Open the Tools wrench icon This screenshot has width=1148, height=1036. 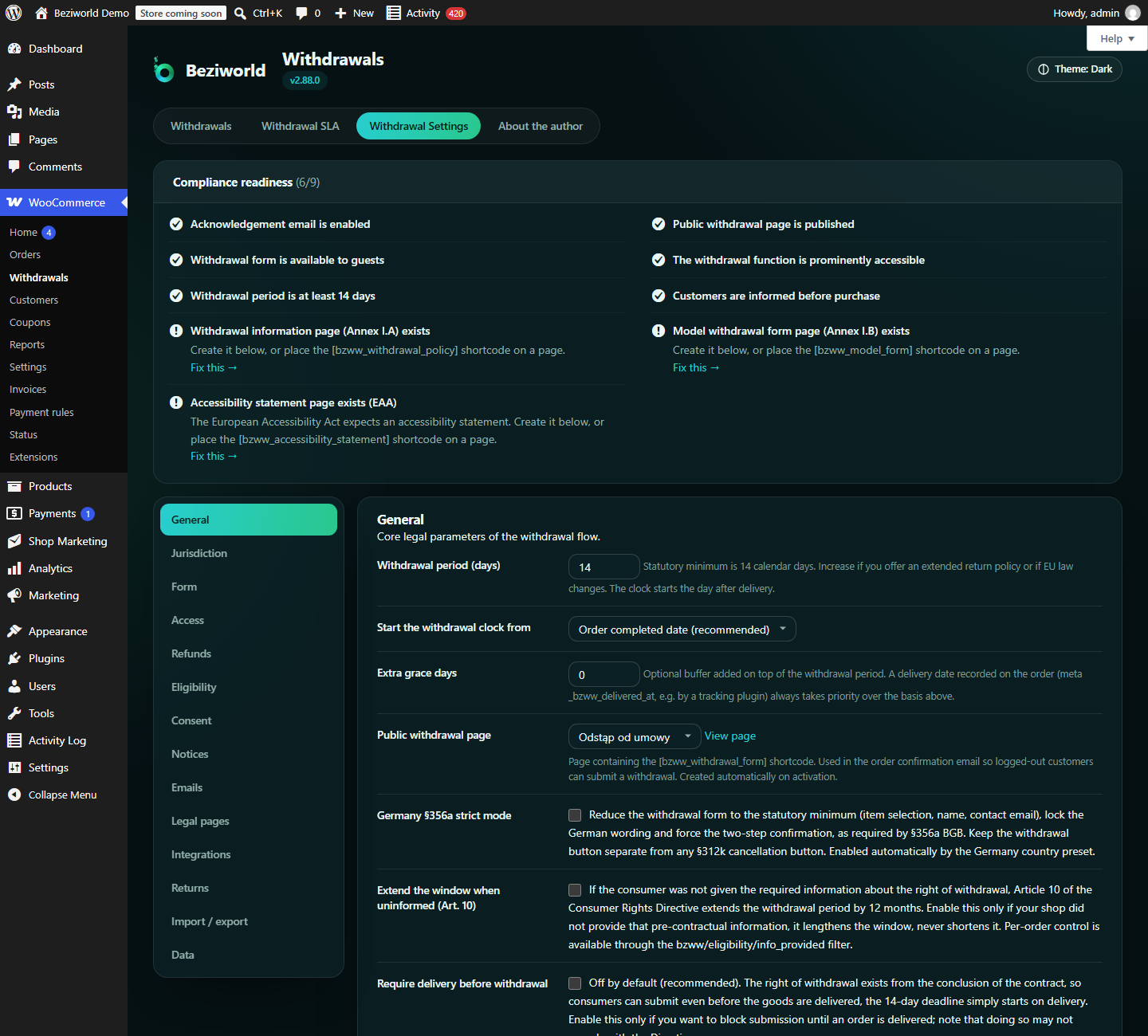tap(14, 713)
